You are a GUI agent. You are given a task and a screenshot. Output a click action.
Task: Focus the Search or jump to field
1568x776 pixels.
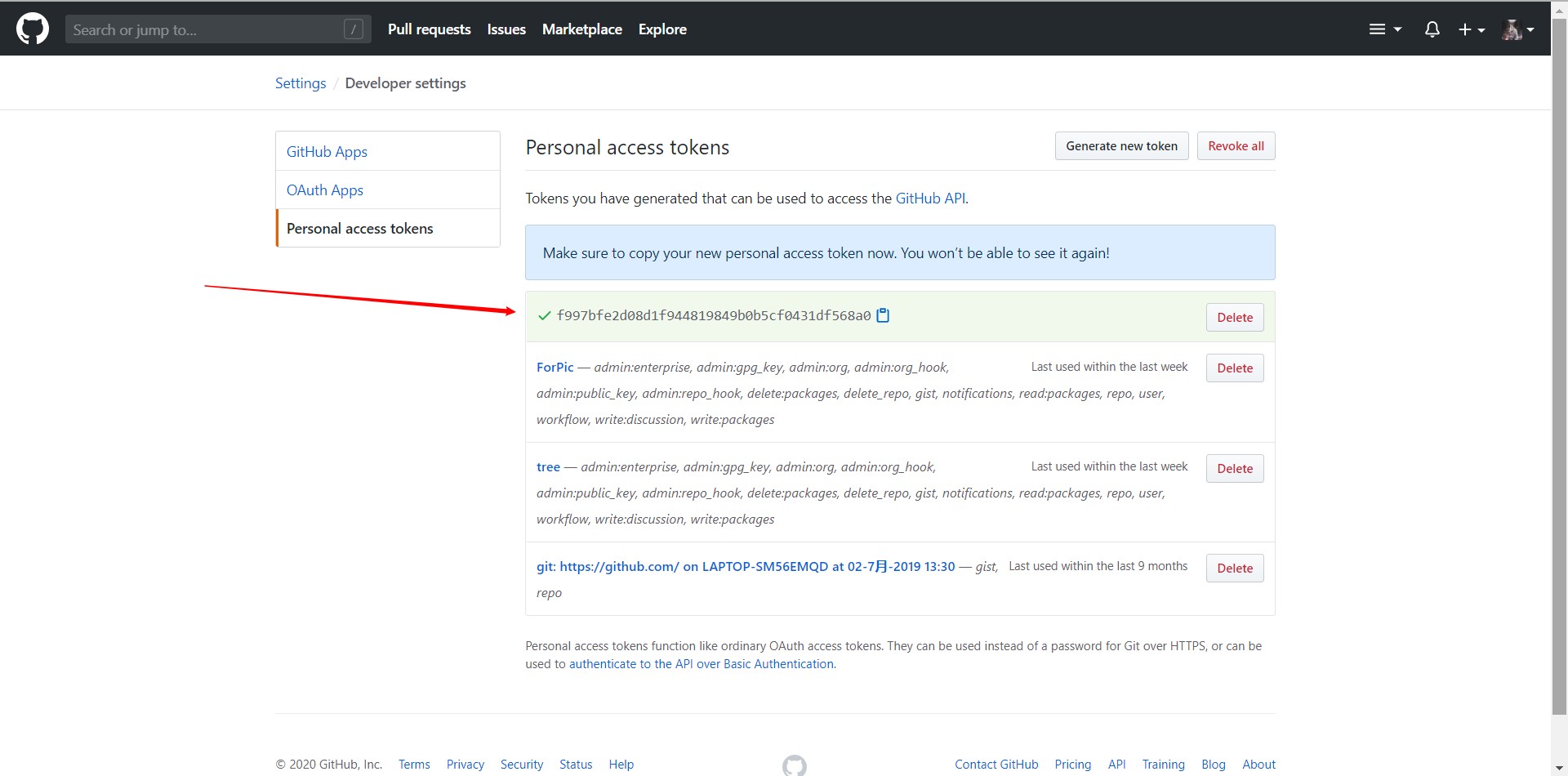click(218, 29)
